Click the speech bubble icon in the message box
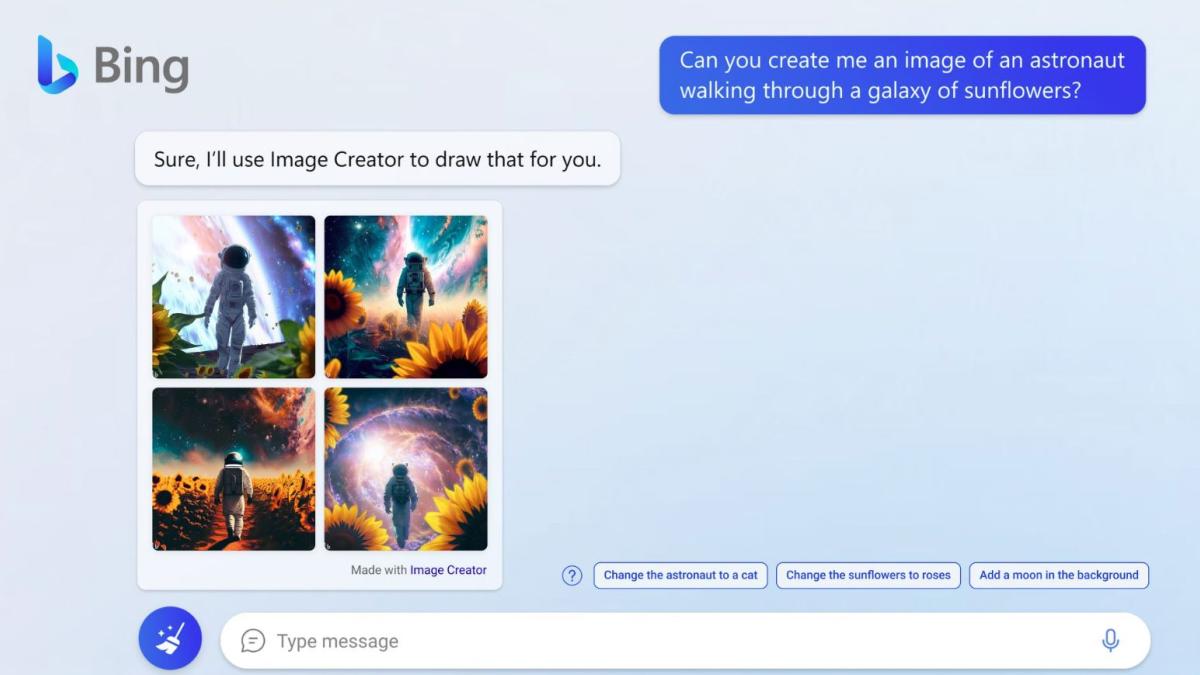 [x=254, y=640]
